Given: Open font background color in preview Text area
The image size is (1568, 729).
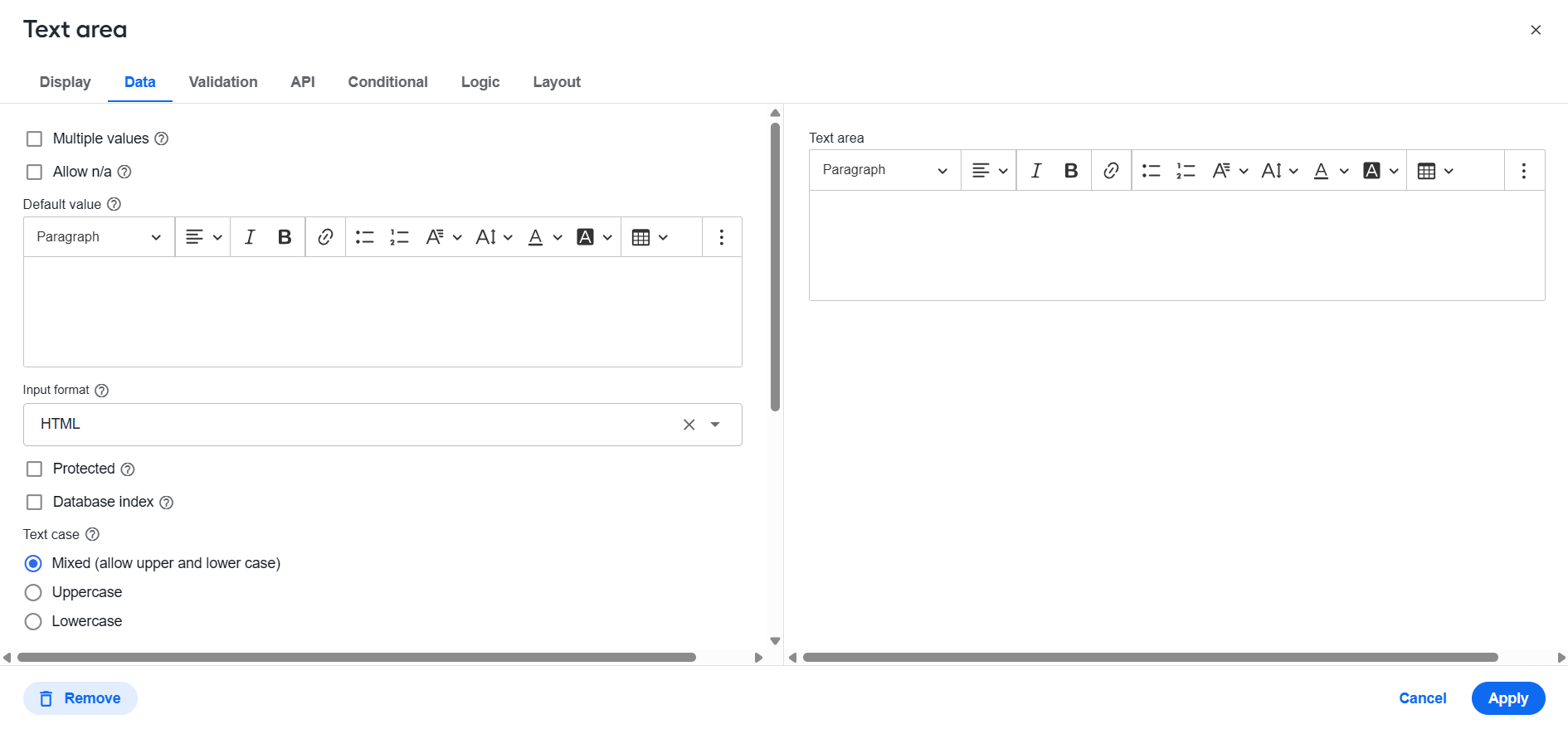Looking at the screenshot, I should (x=1381, y=171).
